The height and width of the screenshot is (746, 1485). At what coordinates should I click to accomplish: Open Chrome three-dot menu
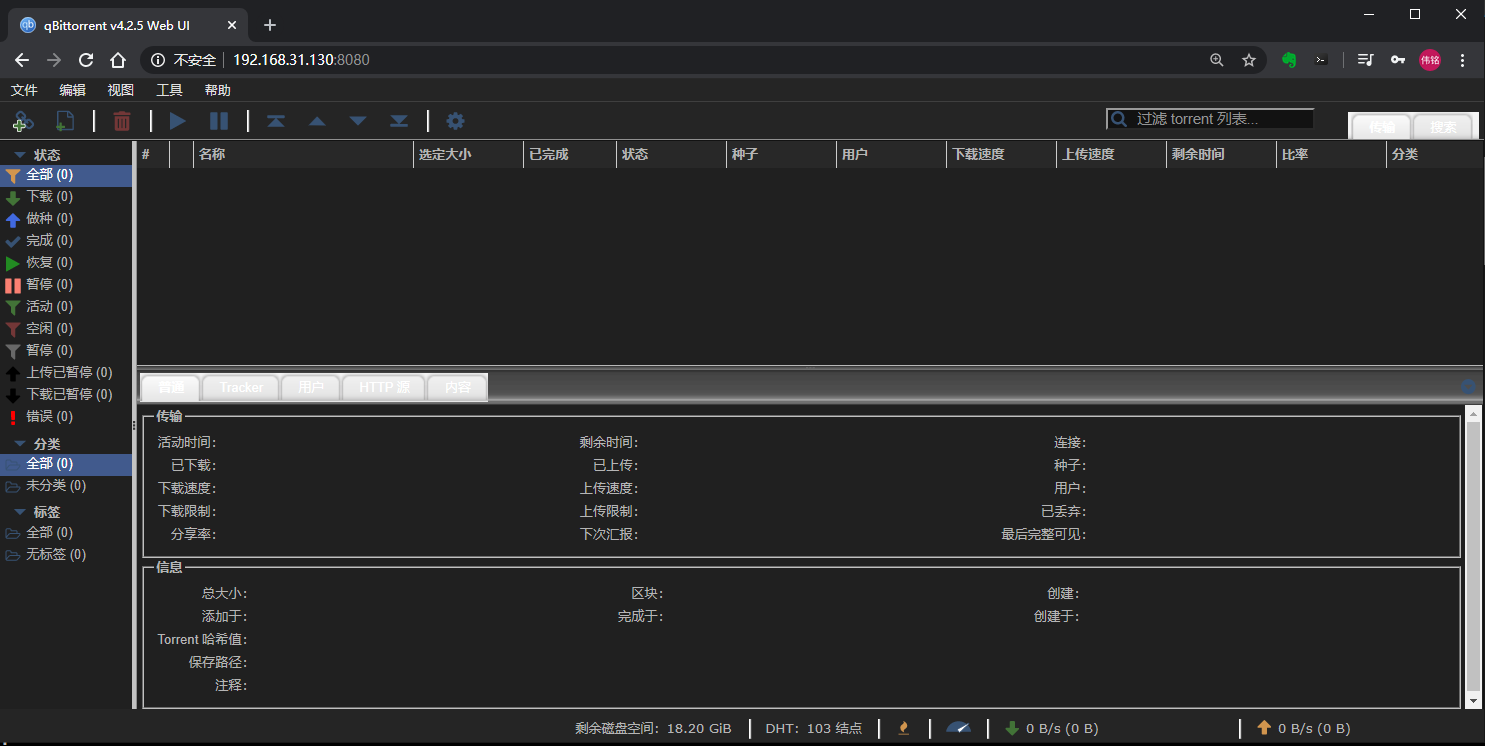(1463, 60)
